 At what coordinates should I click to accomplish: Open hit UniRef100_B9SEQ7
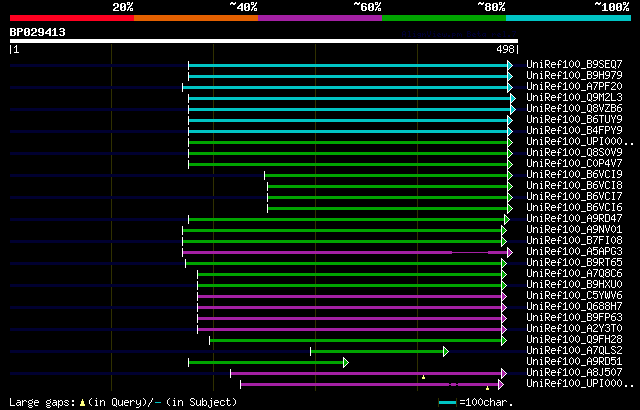click(574, 64)
